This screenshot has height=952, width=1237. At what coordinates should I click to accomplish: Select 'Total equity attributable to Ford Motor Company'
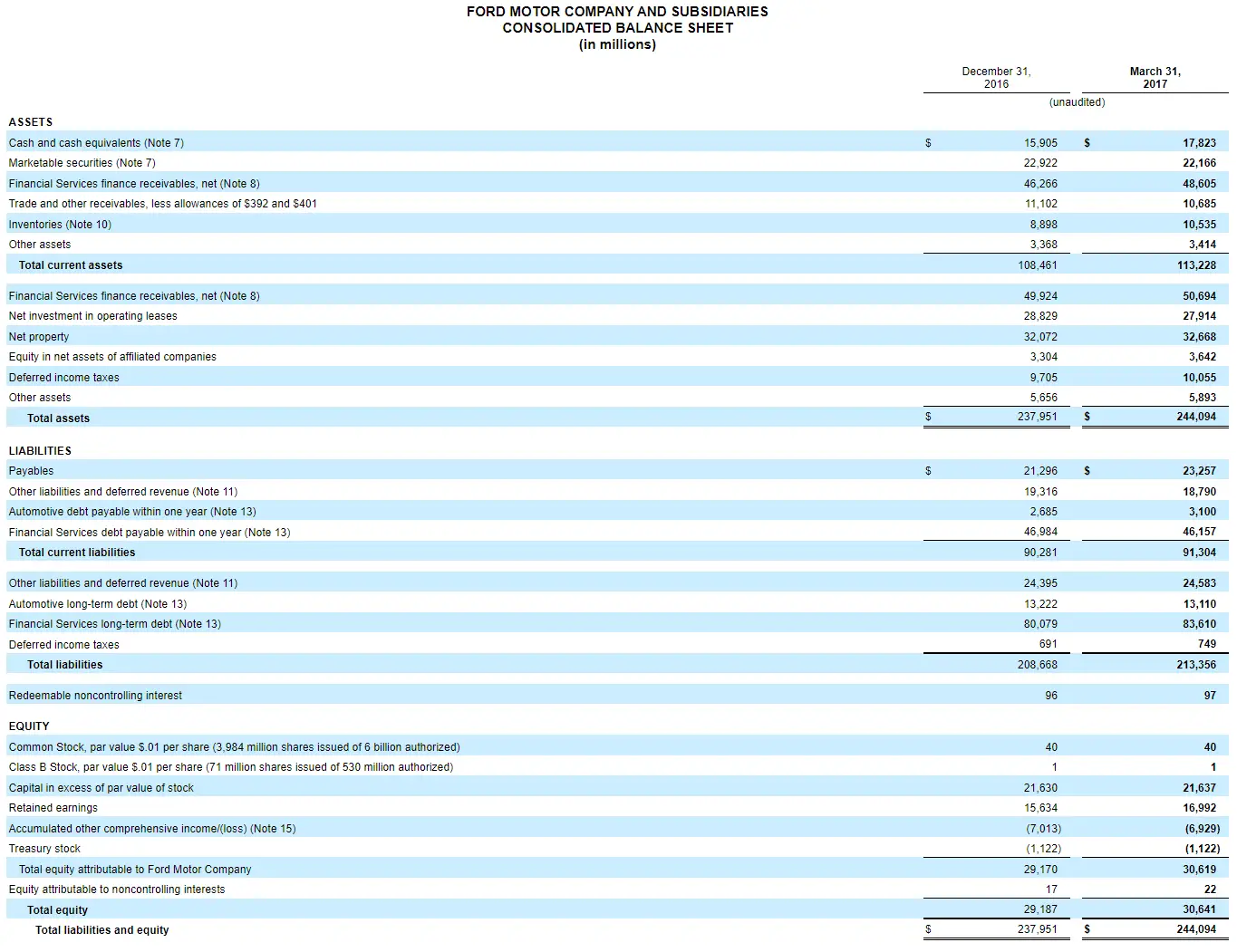(135, 870)
